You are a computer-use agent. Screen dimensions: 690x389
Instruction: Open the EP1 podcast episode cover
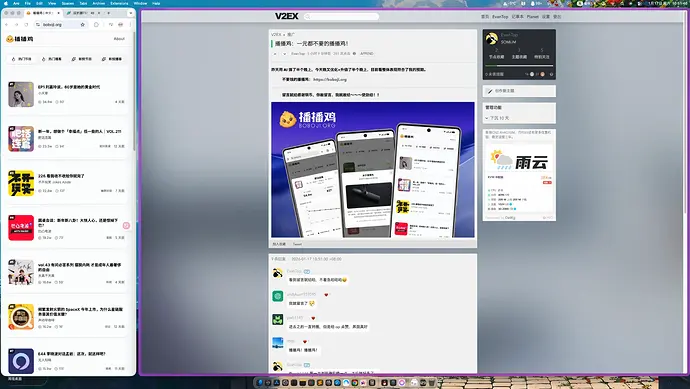pyautogui.click(x=21, y=94)
